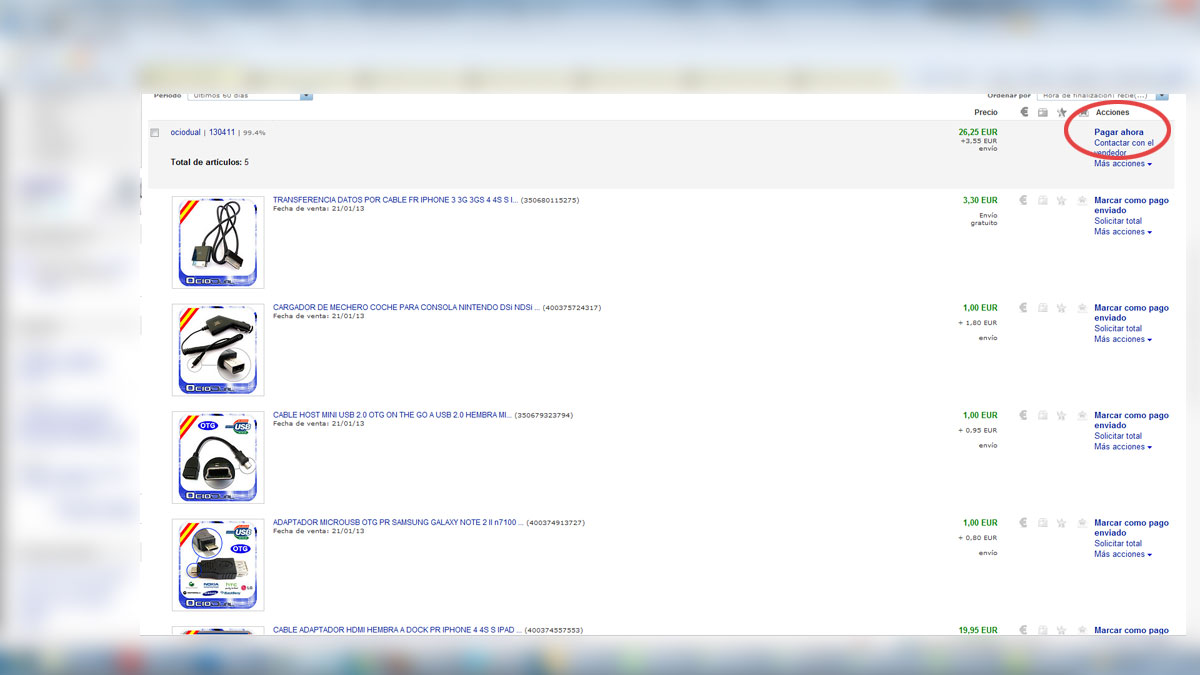Click the feedback received icon on CABLE ADAPTADOR HDMI row

pos(1082,630)
